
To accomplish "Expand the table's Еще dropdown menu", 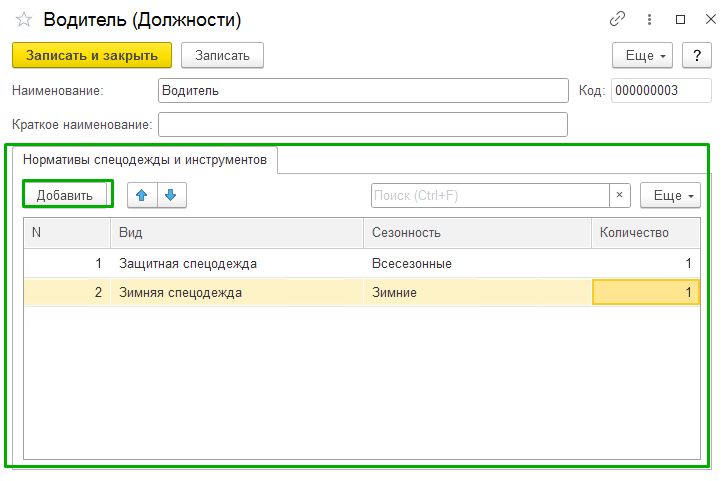I will [x=670, y=195].
